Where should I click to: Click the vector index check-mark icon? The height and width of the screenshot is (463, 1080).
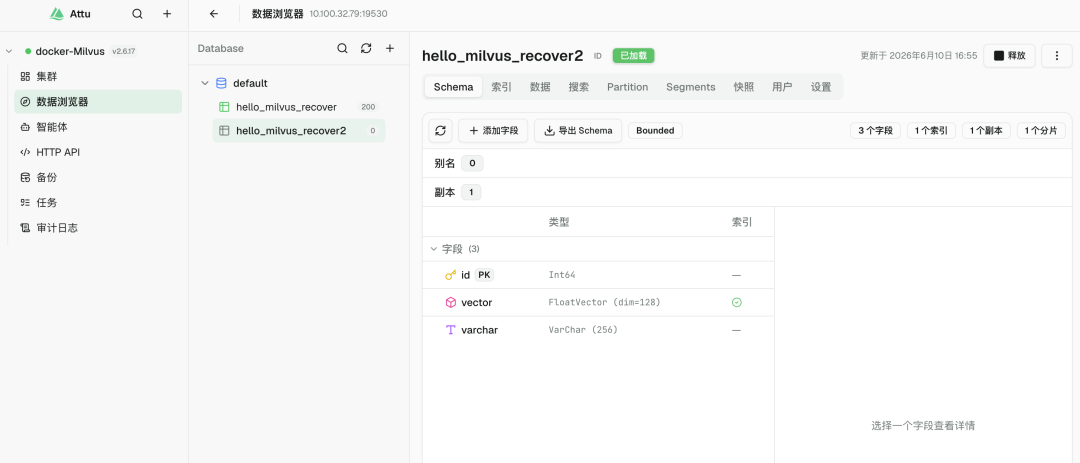736,302
